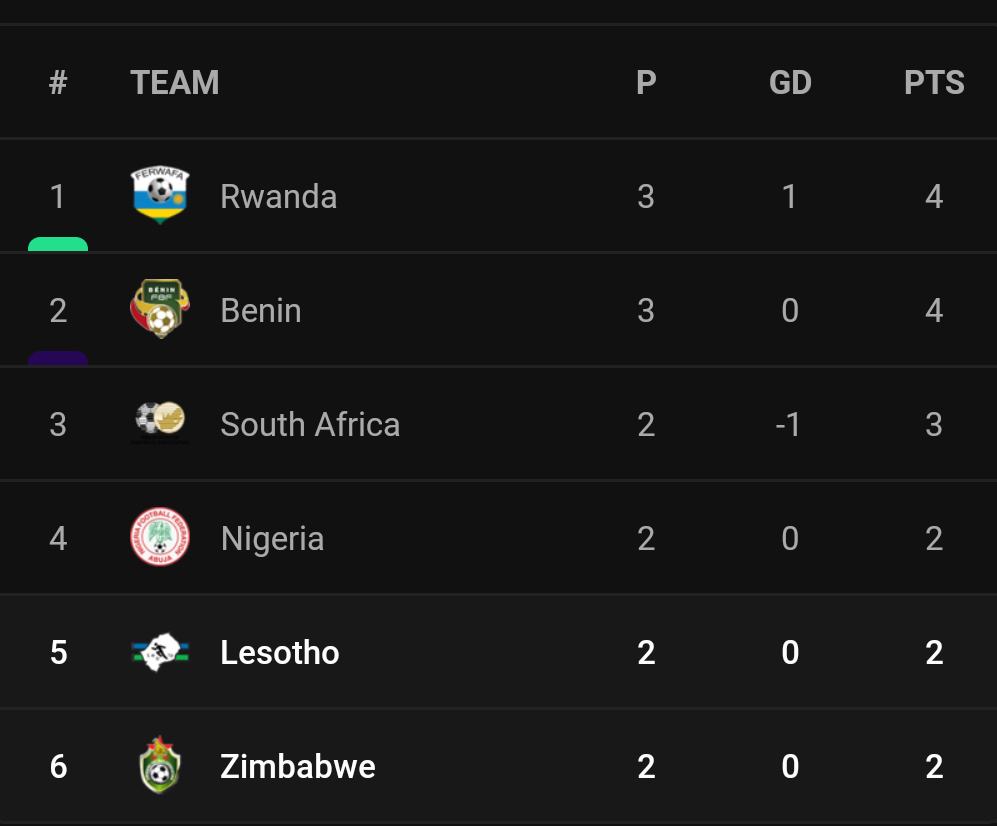Open the Benin team name link
This screenshot has width=997, height=826.
(x=260, y=310)
